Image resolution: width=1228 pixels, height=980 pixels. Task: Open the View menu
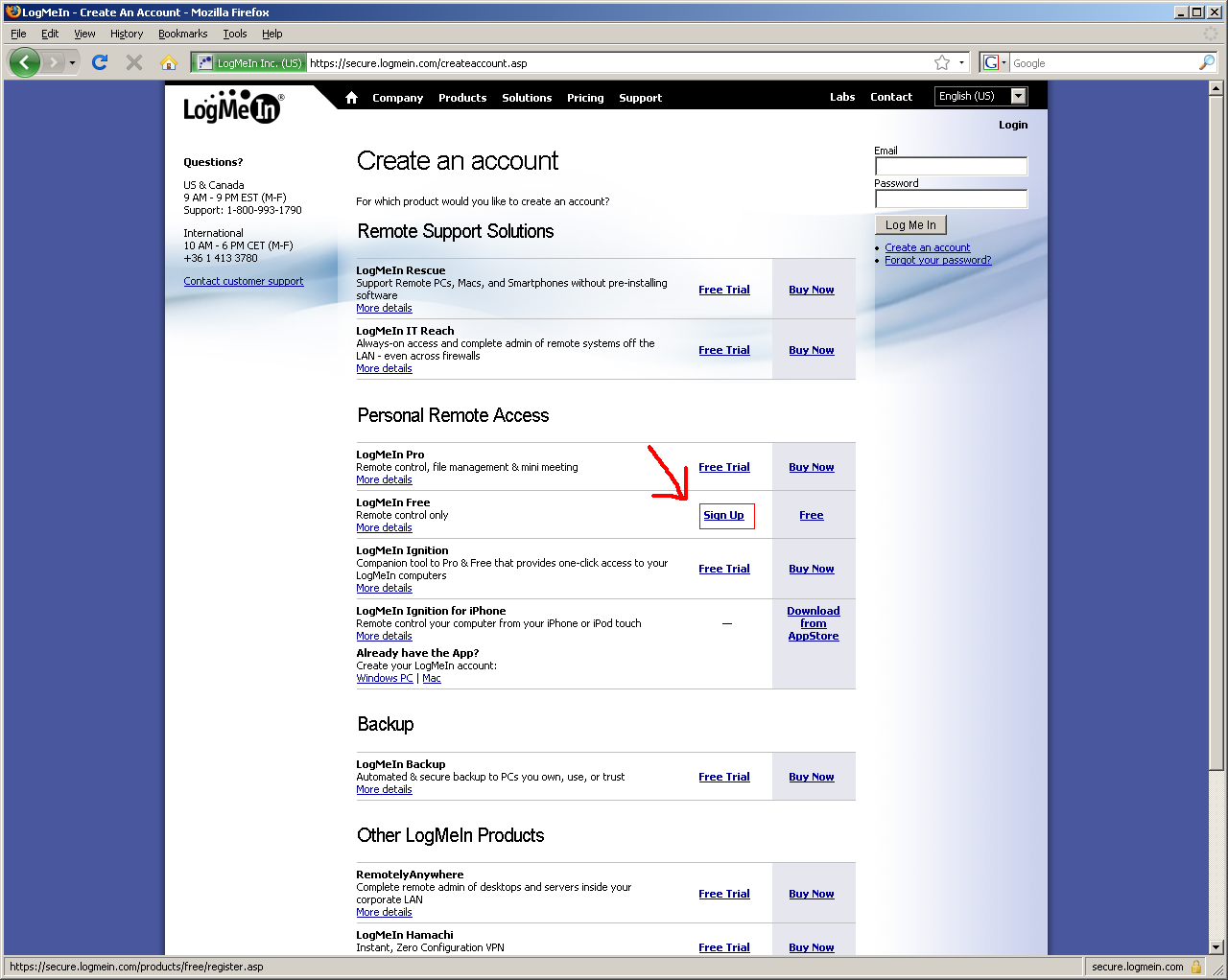pyautogui.click(x=84, y=34)
